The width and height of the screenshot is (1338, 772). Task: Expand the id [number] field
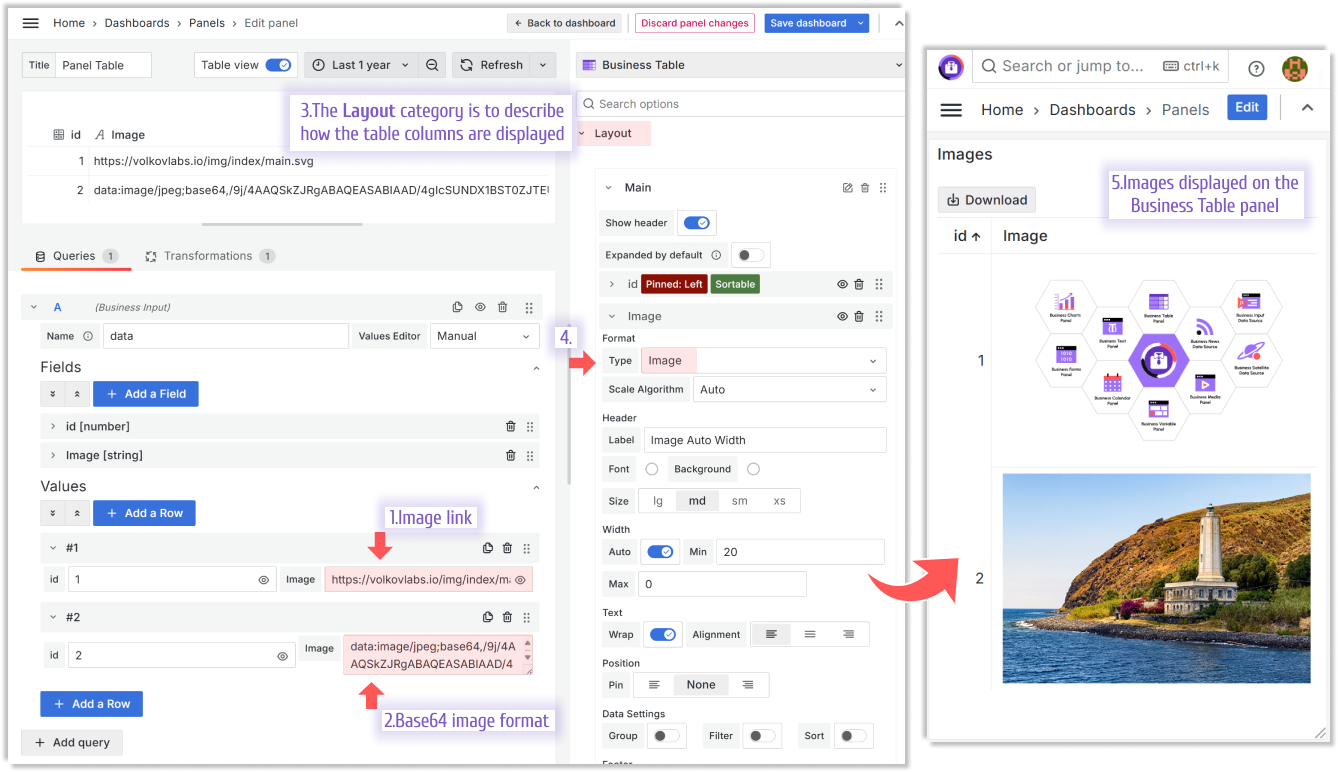(x=52, y=427)
